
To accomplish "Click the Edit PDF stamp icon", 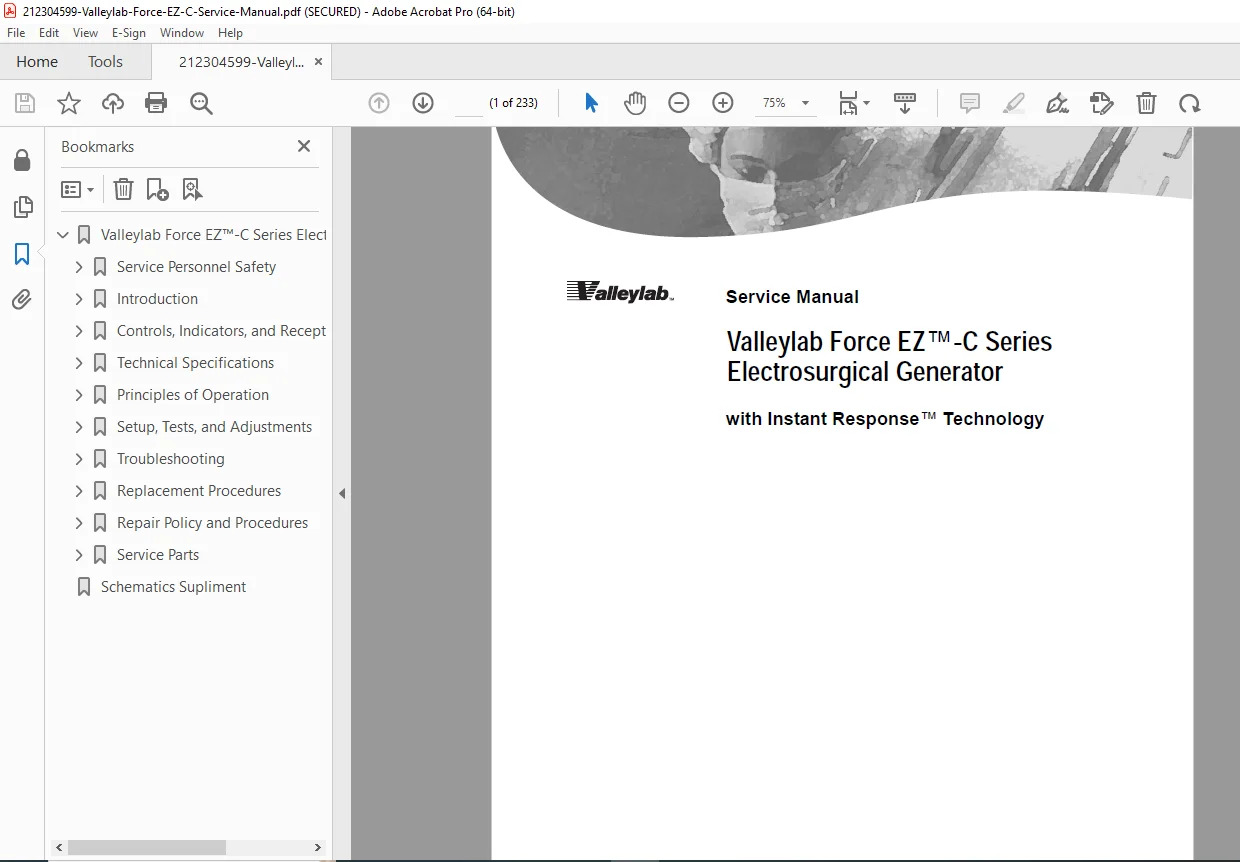I will point(1102,103).
